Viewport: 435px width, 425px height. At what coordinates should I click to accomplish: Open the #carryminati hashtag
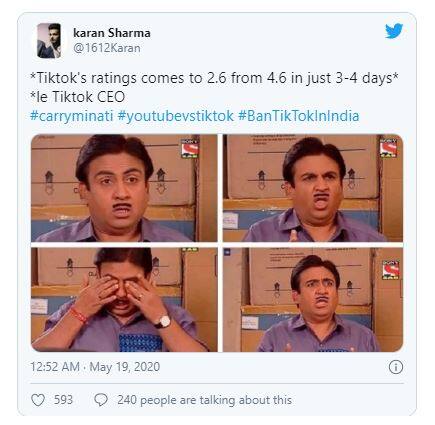pos(72,116)
